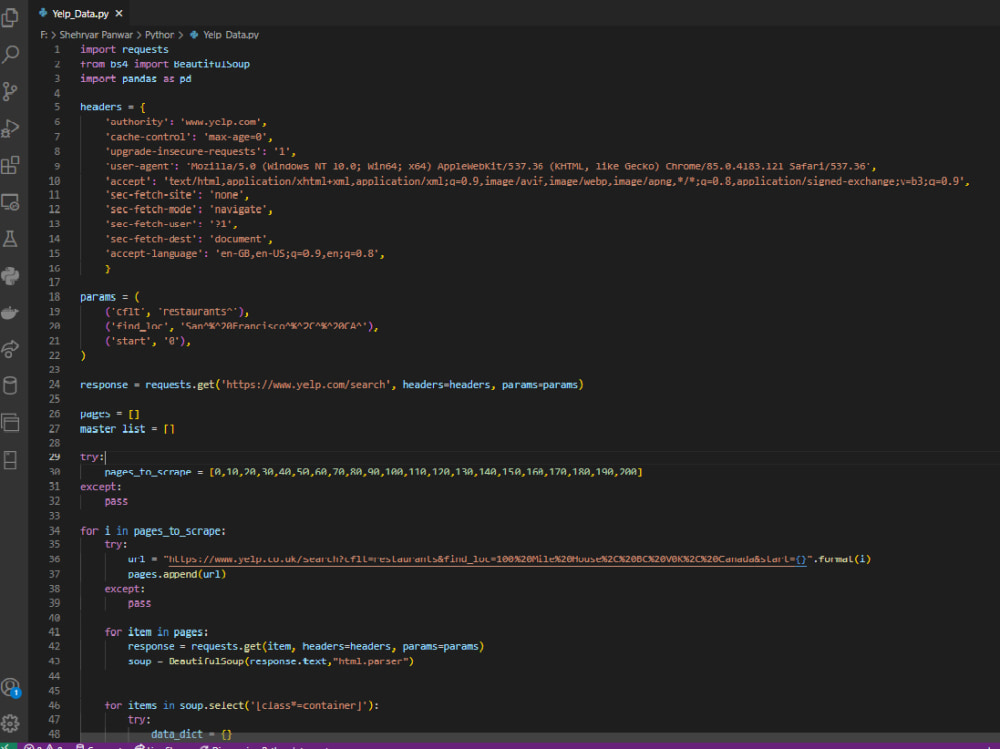Click 'pages.append(url)' statement
Image resolution: width=1000 pixels, height=749 pixels.
click(177, 575)
